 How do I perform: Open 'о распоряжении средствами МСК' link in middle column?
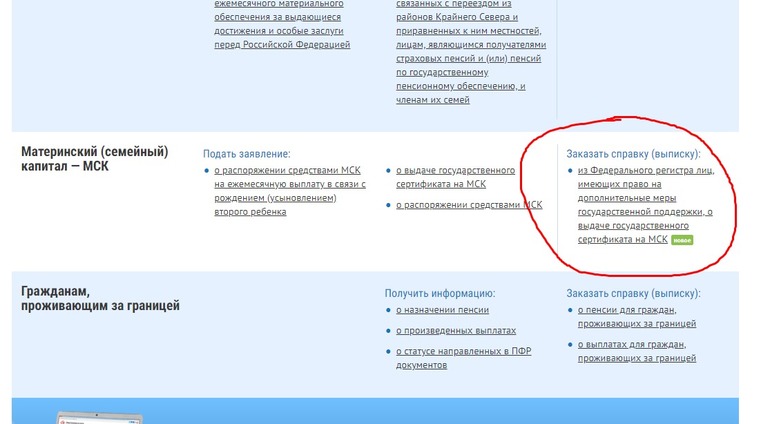click(x=469, y=205)
